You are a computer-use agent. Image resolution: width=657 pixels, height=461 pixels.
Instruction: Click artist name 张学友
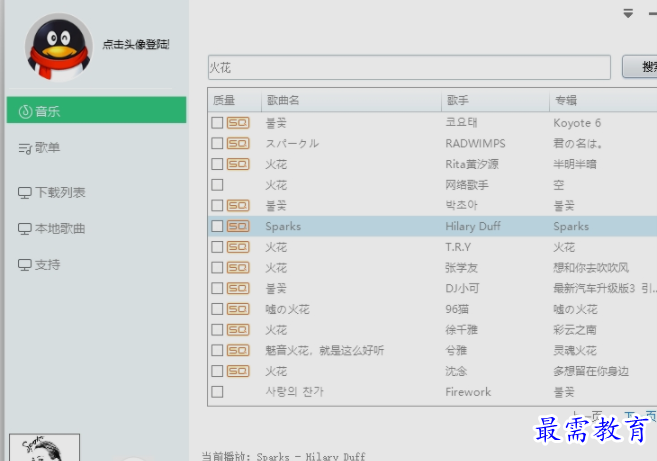click(x=461, y=267)
